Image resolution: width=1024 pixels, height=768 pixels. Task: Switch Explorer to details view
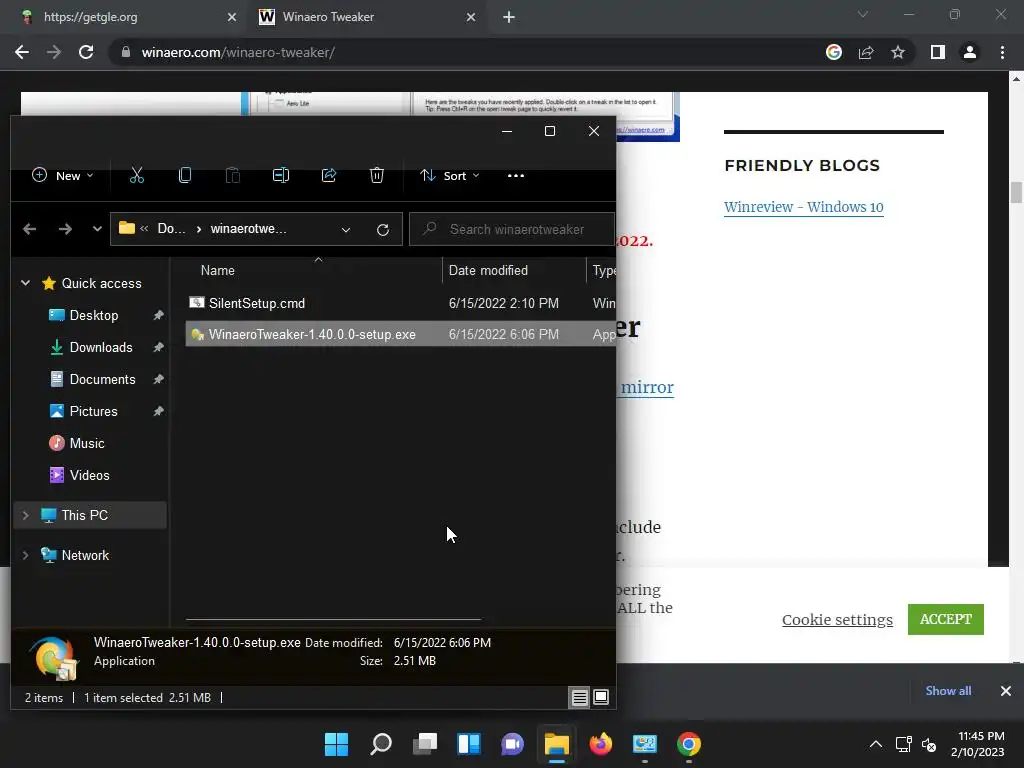tap(579, 697)
